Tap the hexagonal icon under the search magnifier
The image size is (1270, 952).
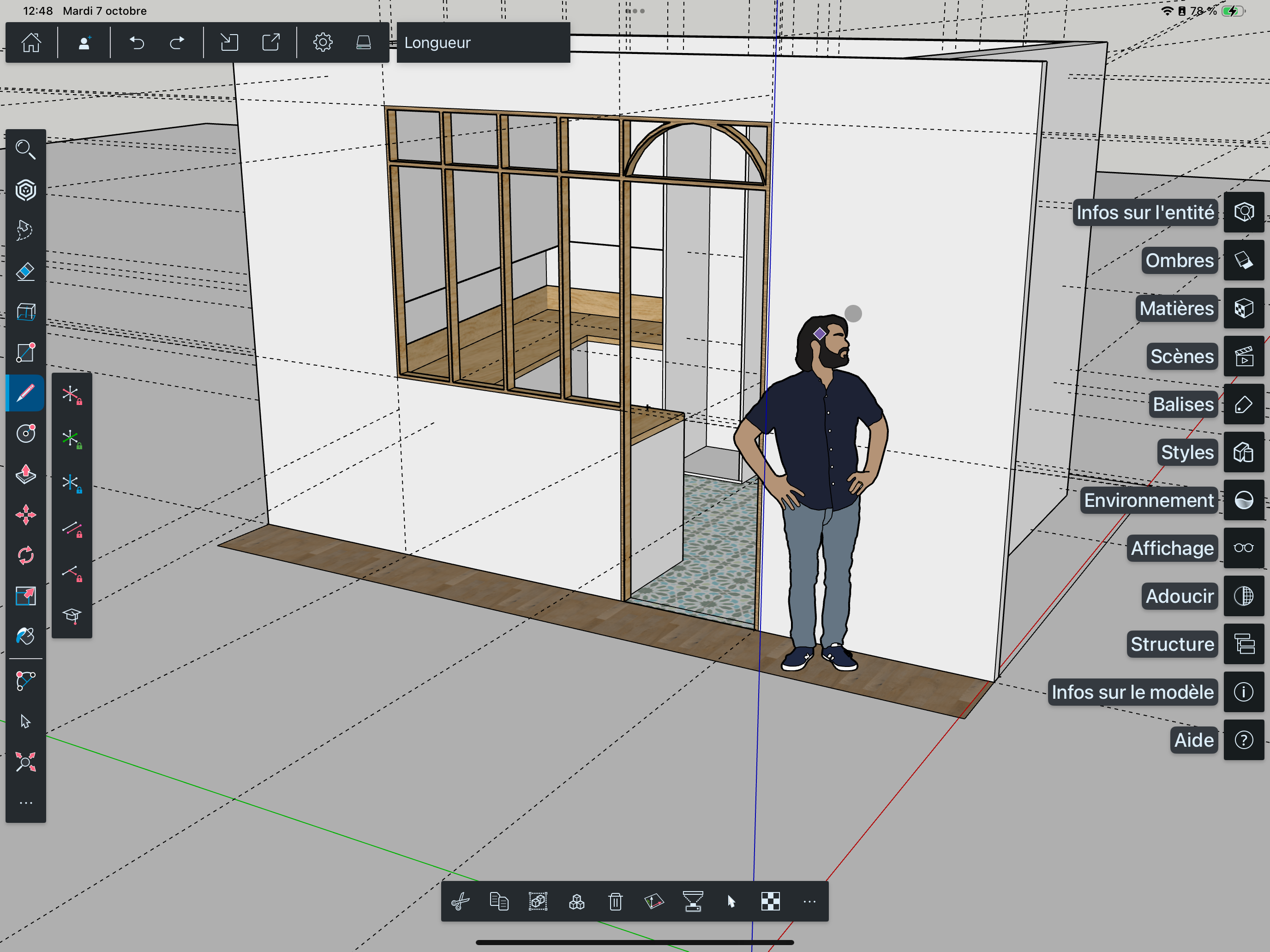25,190
